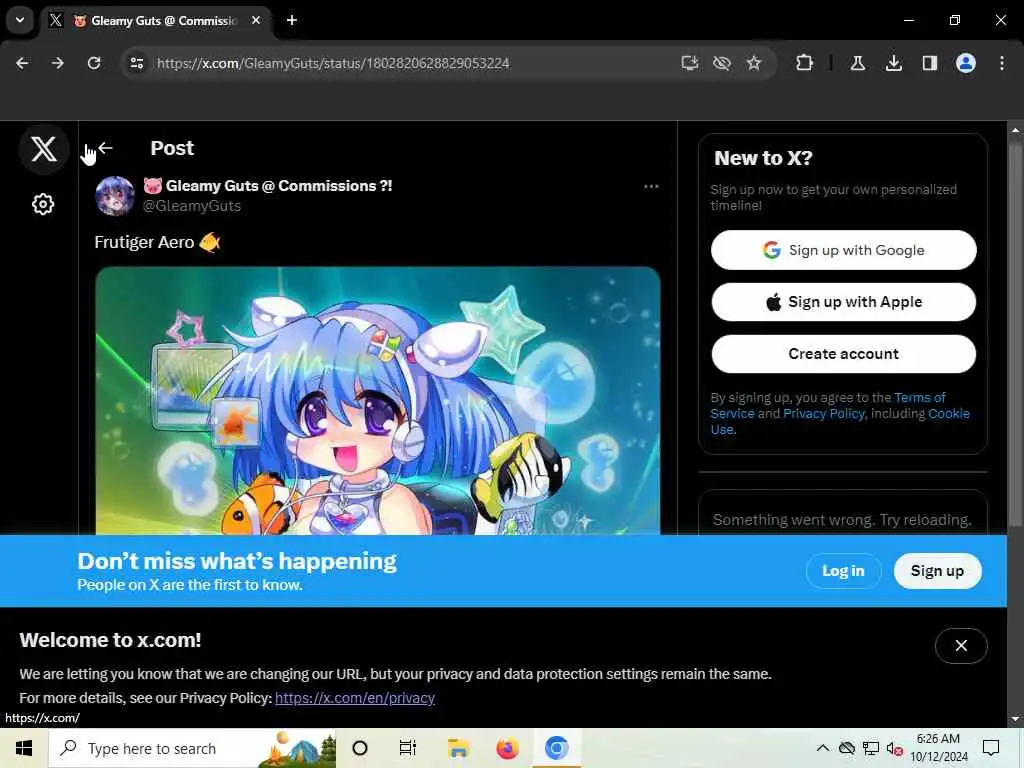This screenshot has height=768, width=1024.
Task: Open the Downloads icon in toolbar
Action: pyautogui.click(x=893, y=63)
